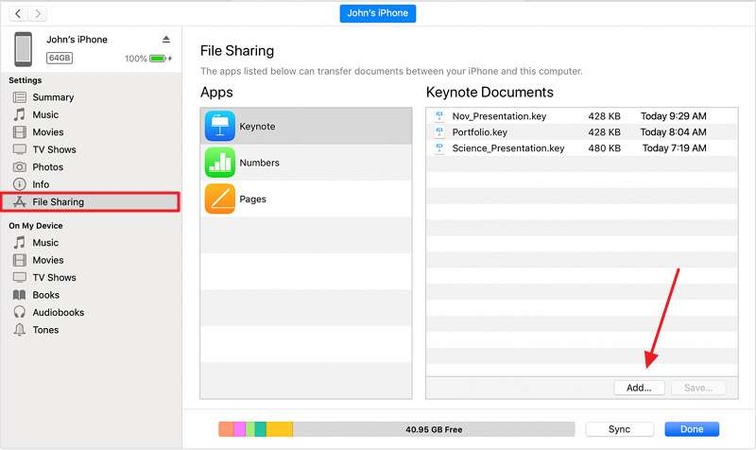Click the Pages app icon

[220, 199]
